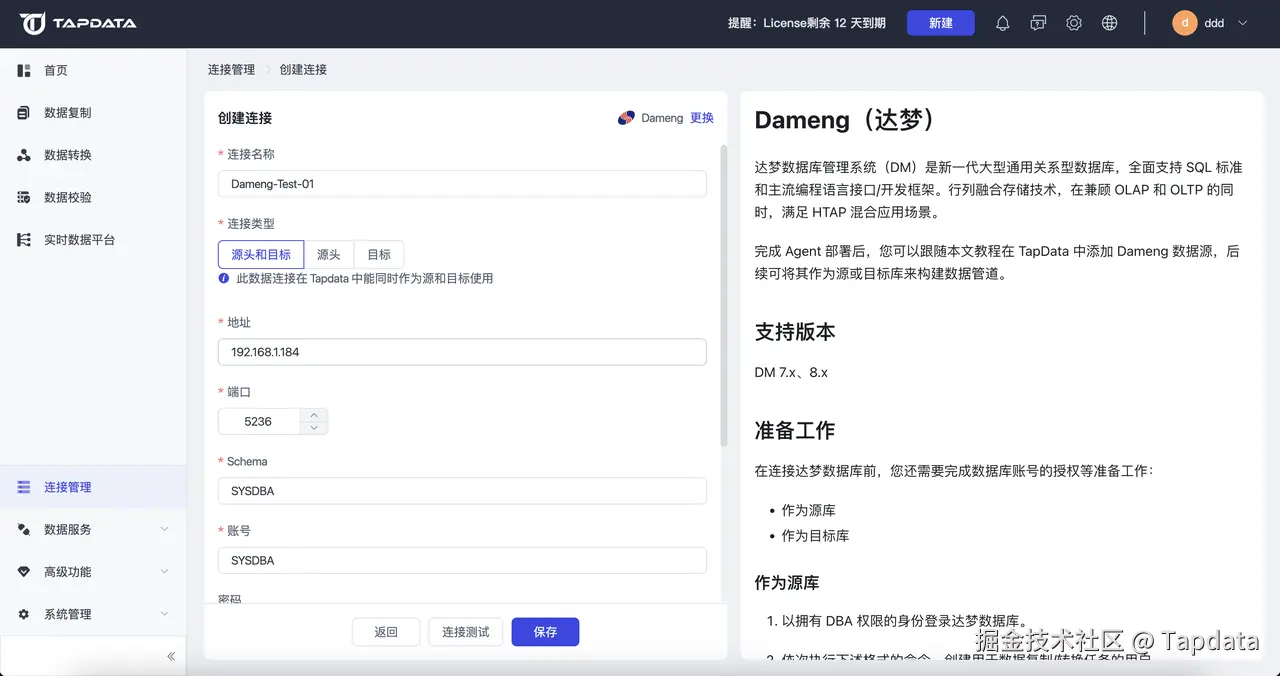This screenshot has width=1280, height=676.
Task: Click the 数据复制 icon in sidebar
Action: (24, 113)
